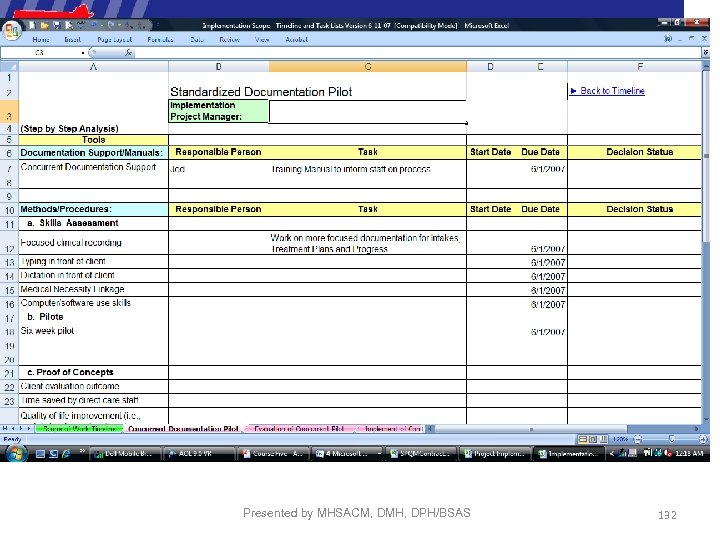720x540 pixels.
Task: Select the Implementation Project Manager entry cell
Action: [368, 112]
